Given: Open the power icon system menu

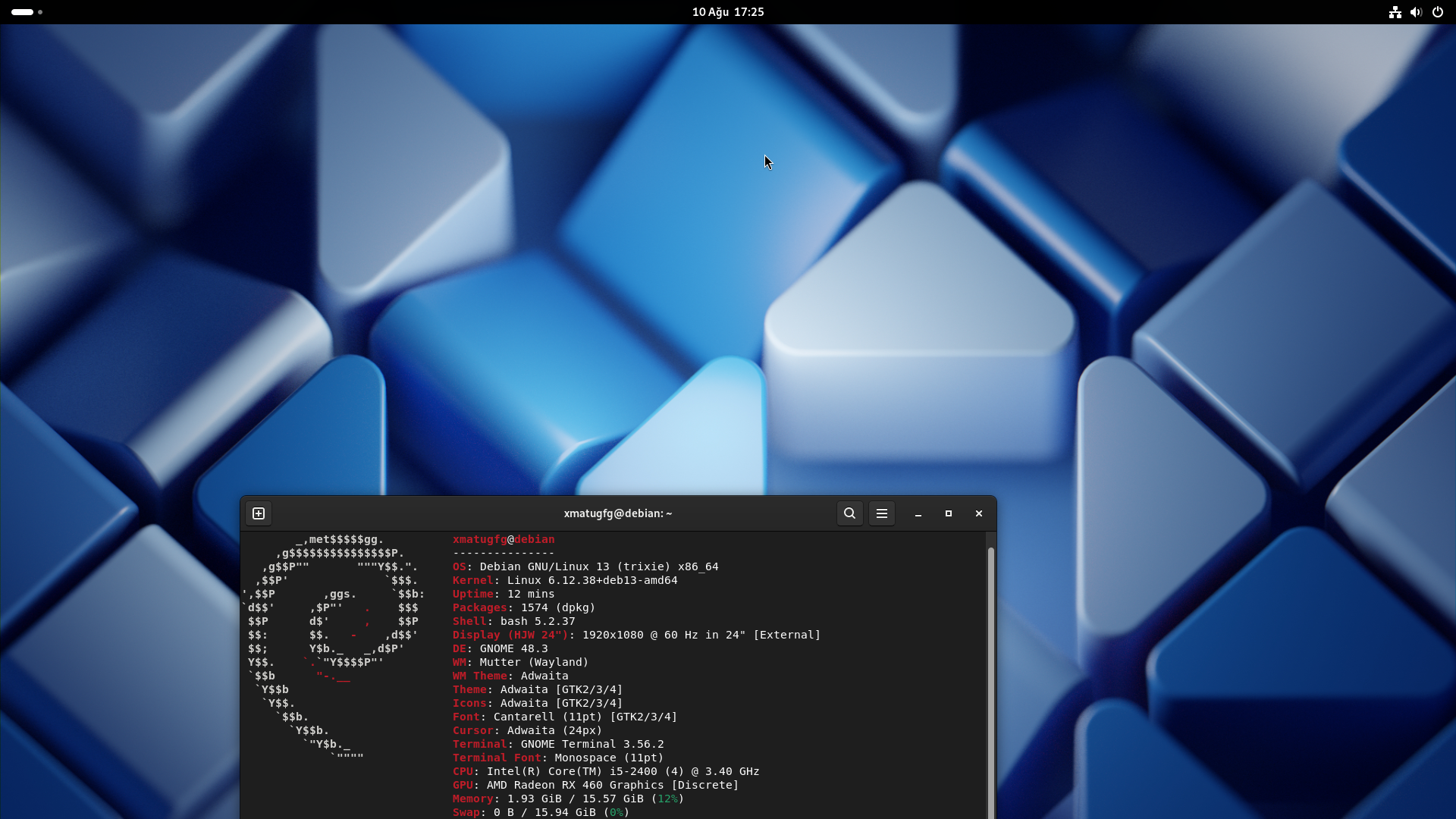Looking at the screenshot, I should coord(1437,12).
